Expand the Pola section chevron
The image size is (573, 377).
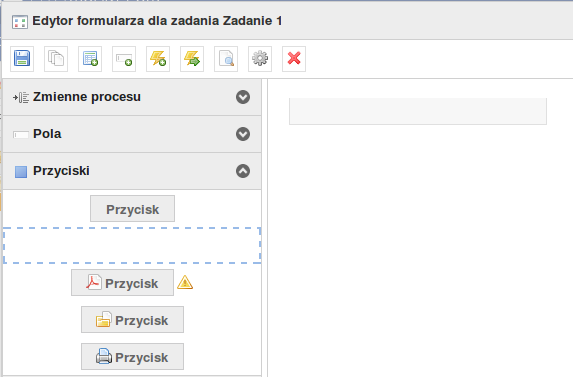243,134
